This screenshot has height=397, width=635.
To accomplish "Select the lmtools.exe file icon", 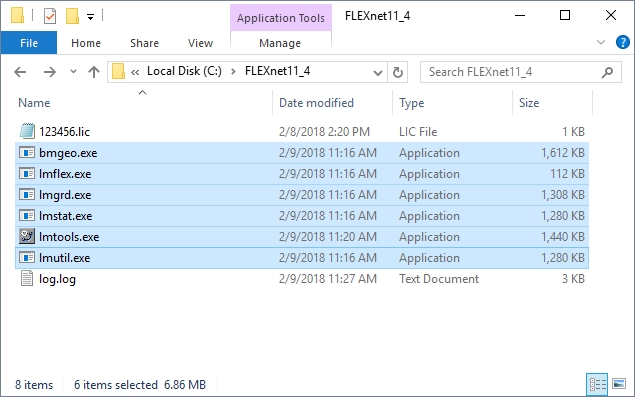I will point(27,237).
